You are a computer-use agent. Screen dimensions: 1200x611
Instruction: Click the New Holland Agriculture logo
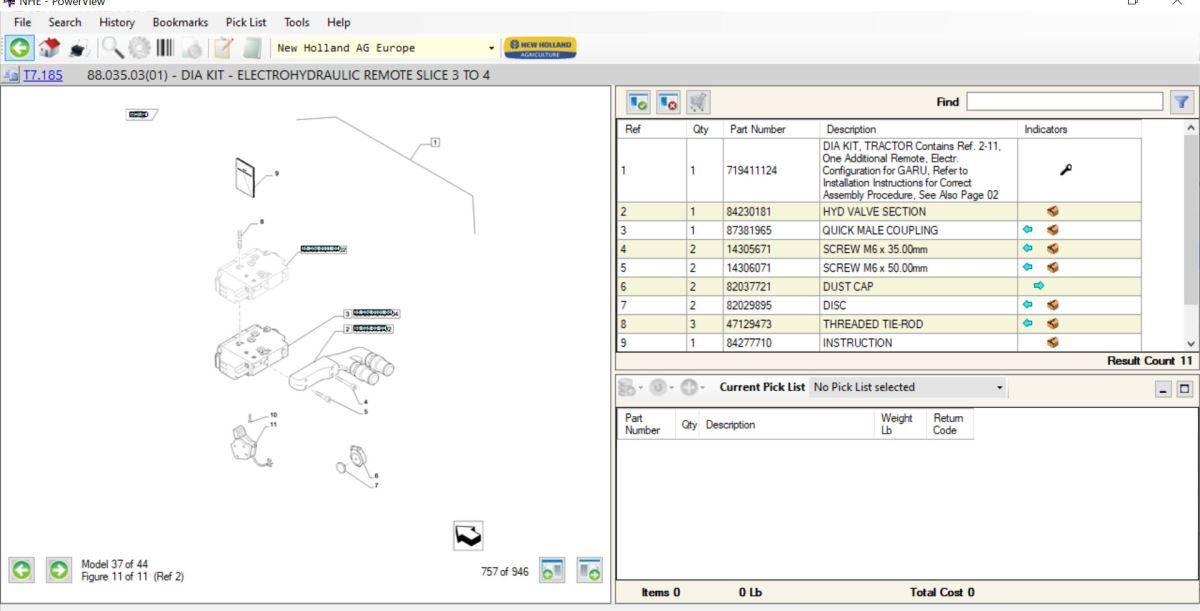[x=540, y=47]
